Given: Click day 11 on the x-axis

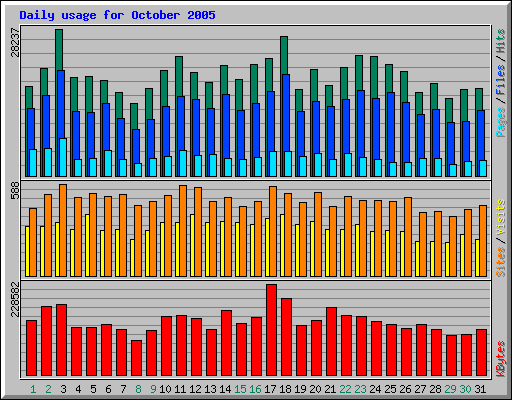Looking at the screenshot, I should [180, 389].
